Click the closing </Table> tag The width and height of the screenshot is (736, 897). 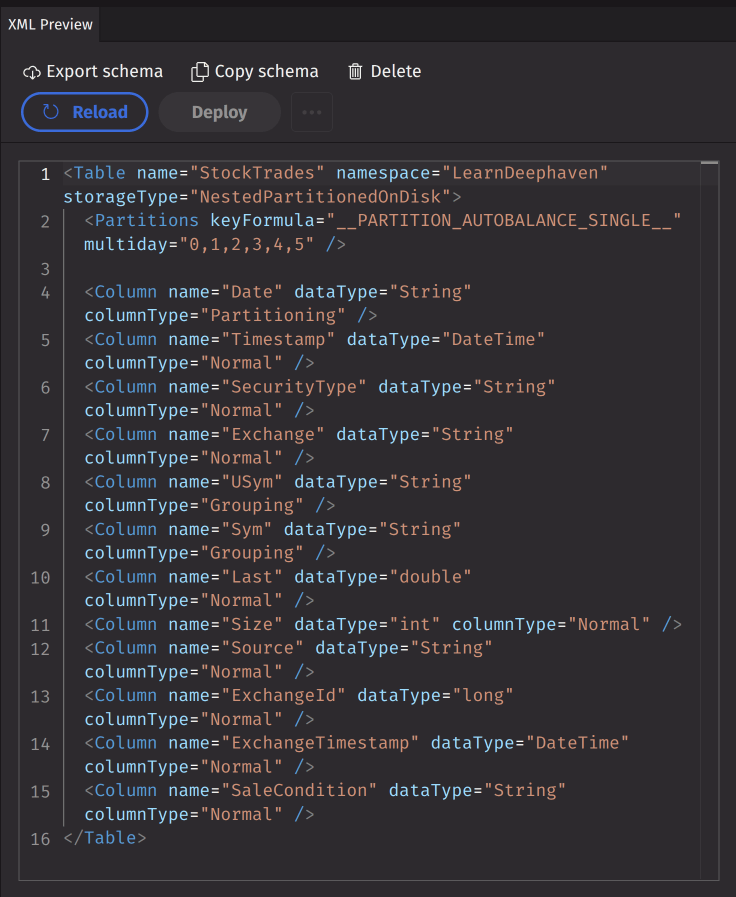click(x=105, y=838)
